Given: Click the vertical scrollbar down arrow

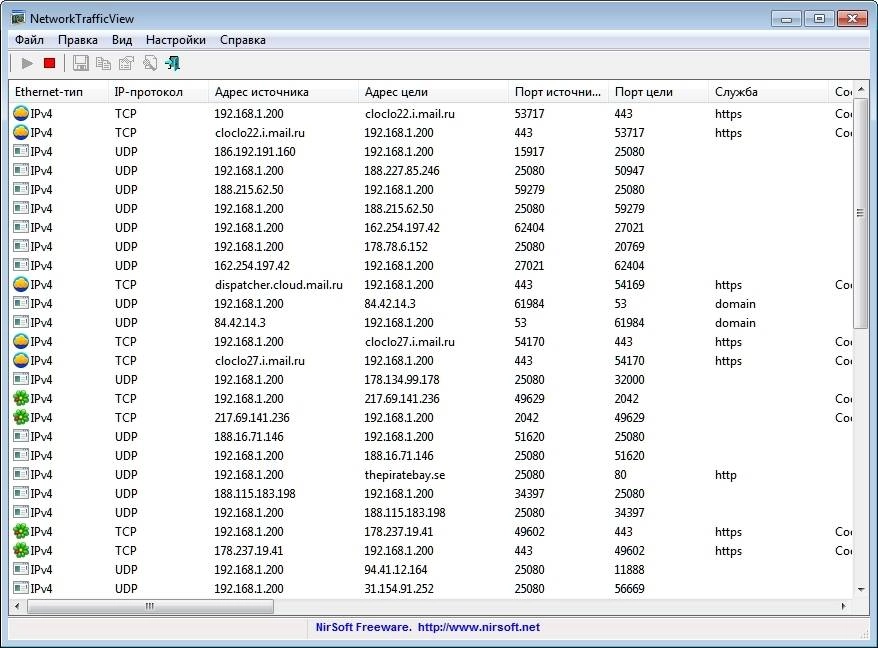Looking at the screenshot, I should 861,589.
